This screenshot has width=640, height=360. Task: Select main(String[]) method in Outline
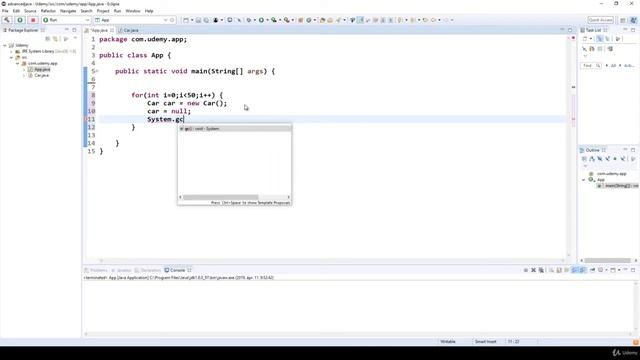[617, 186]
